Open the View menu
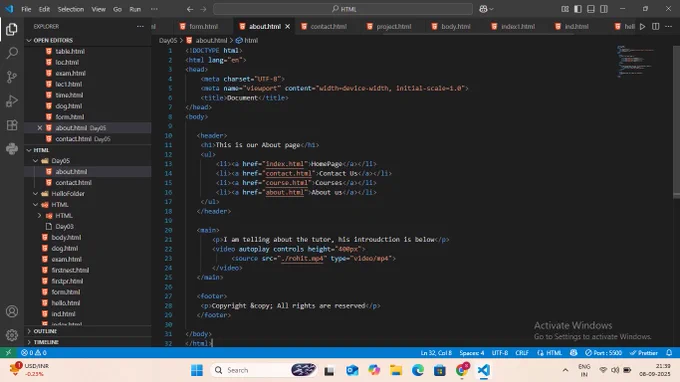This screenshot has height=382, width=680. click(x=98, y=9)
